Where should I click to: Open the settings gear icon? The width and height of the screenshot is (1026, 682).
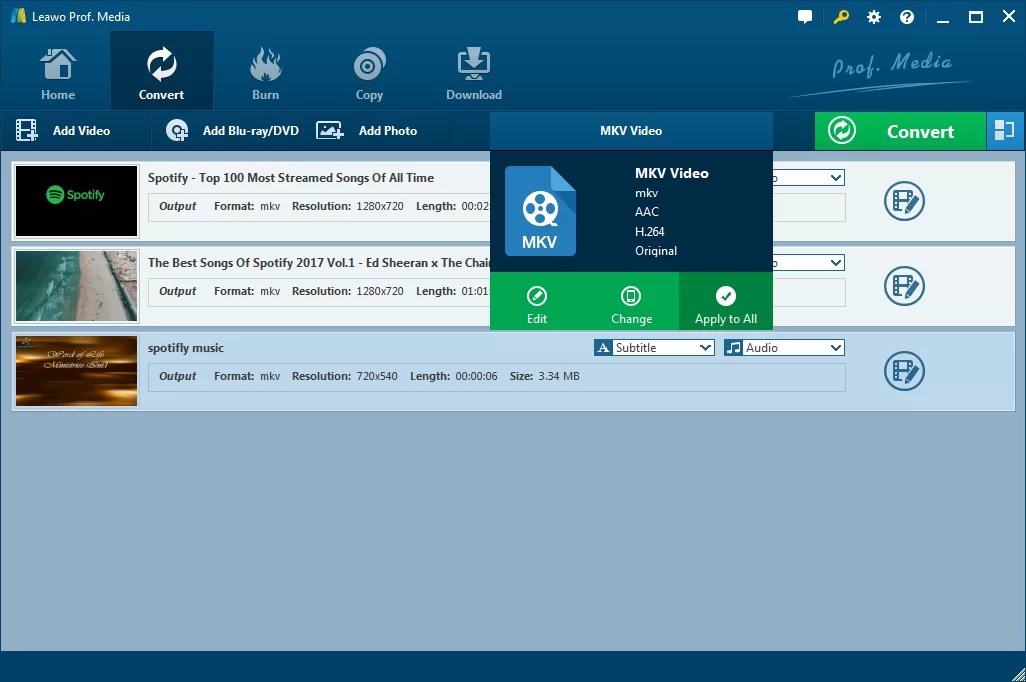874,17
